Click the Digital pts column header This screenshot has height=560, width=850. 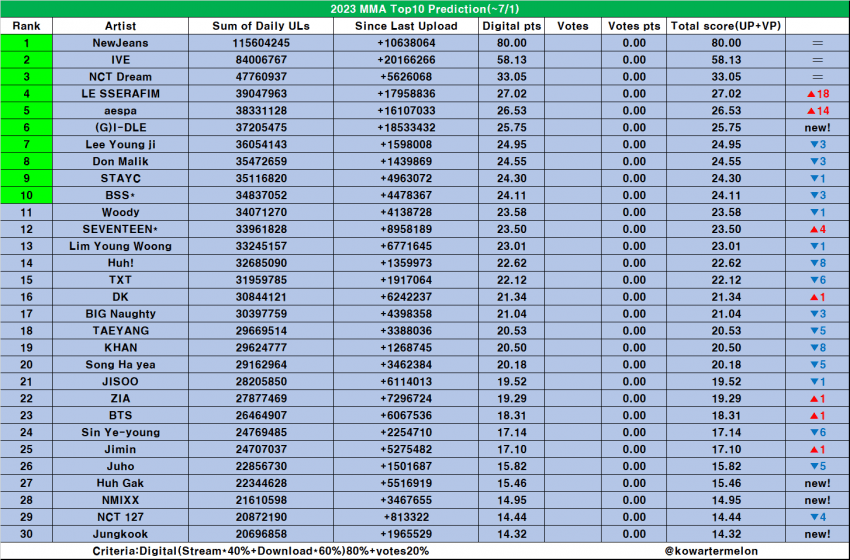(512, 25)
